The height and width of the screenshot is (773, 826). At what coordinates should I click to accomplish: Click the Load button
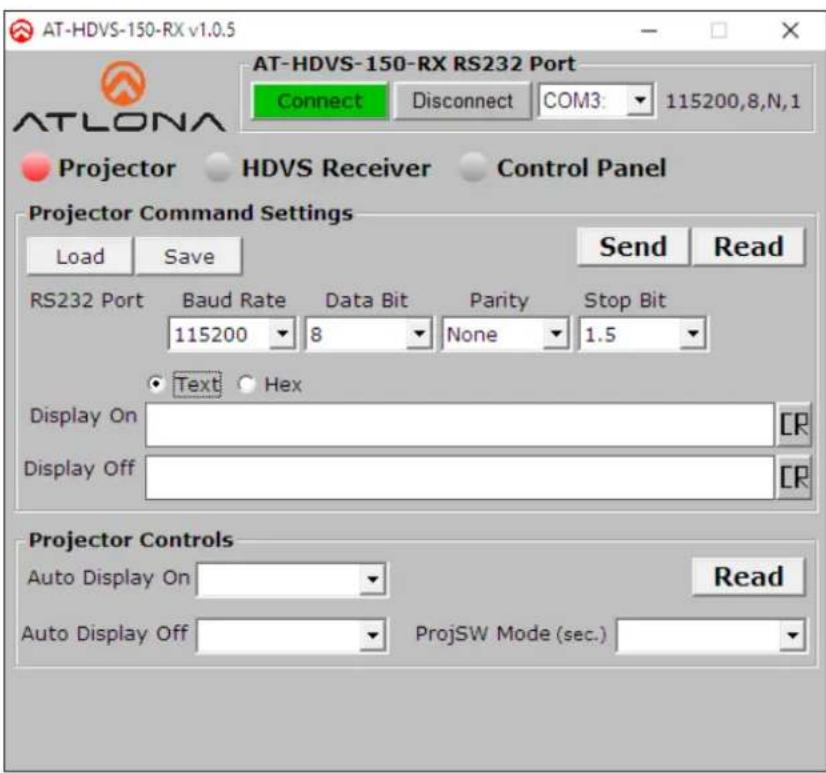tap(80, 256)
